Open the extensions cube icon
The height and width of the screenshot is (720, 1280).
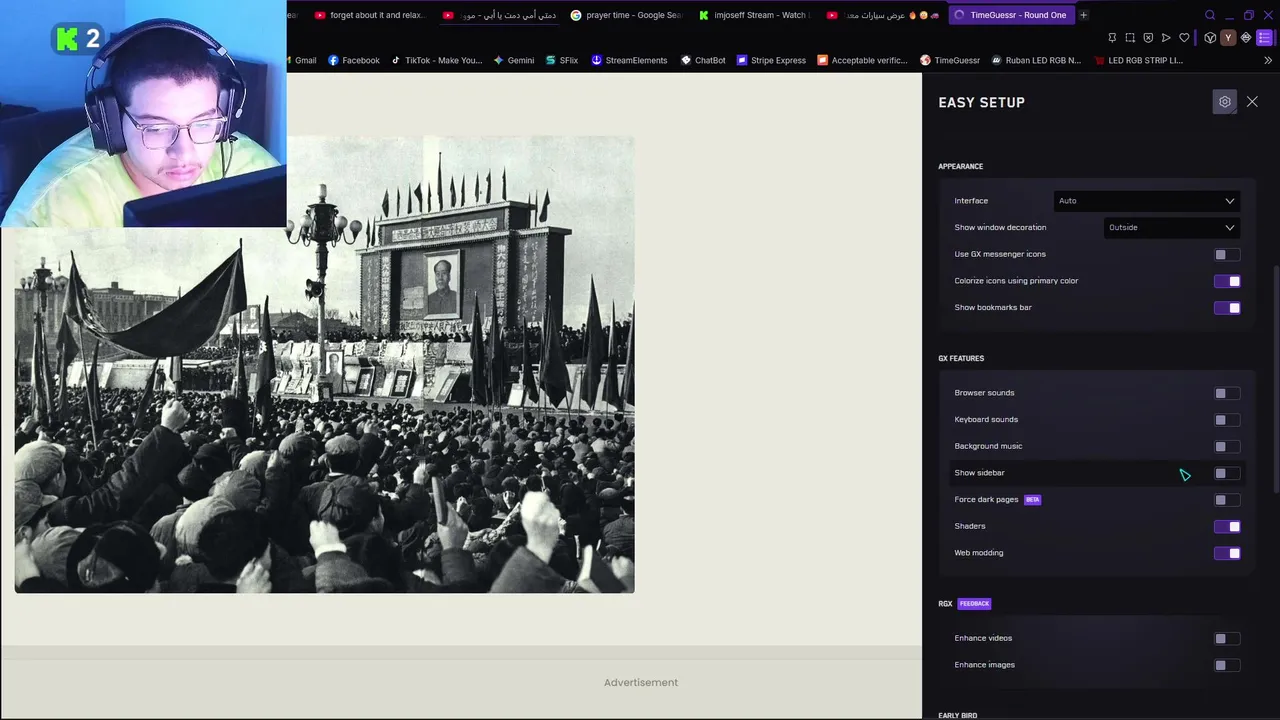(x=1210, y=38)
